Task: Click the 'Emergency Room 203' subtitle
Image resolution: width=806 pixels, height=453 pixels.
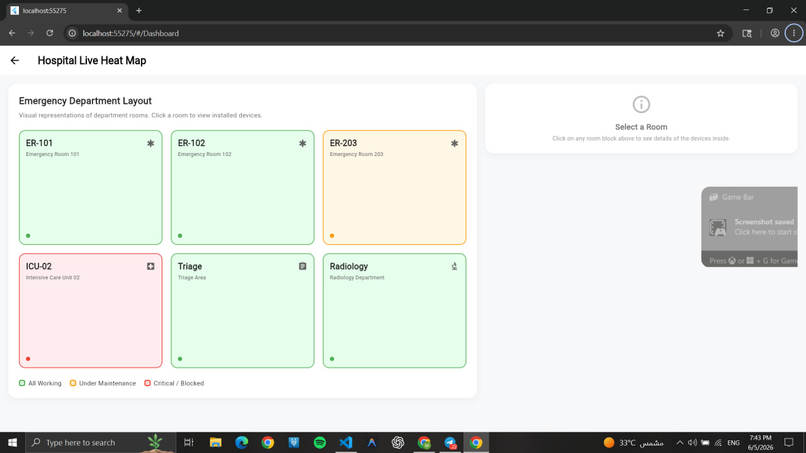Action: [356, 154]
